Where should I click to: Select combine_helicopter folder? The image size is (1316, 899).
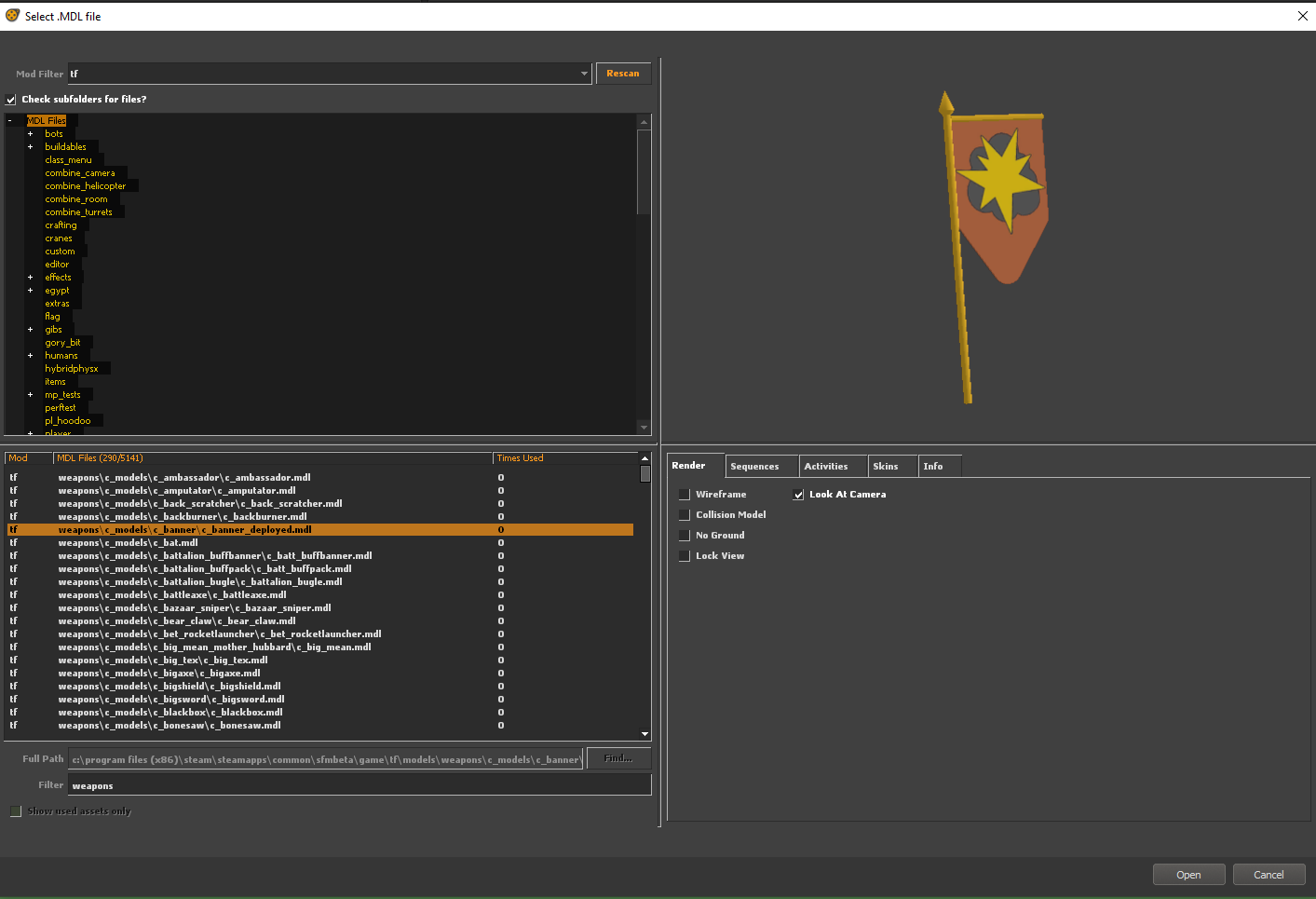(x=86, y=186)
